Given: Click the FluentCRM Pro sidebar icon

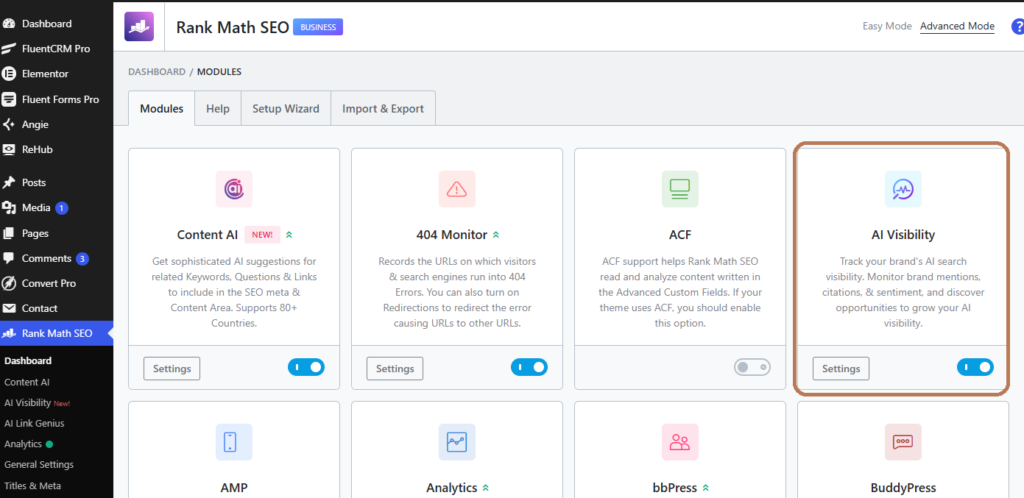Looking at the screenshot, I should [9, 48].
